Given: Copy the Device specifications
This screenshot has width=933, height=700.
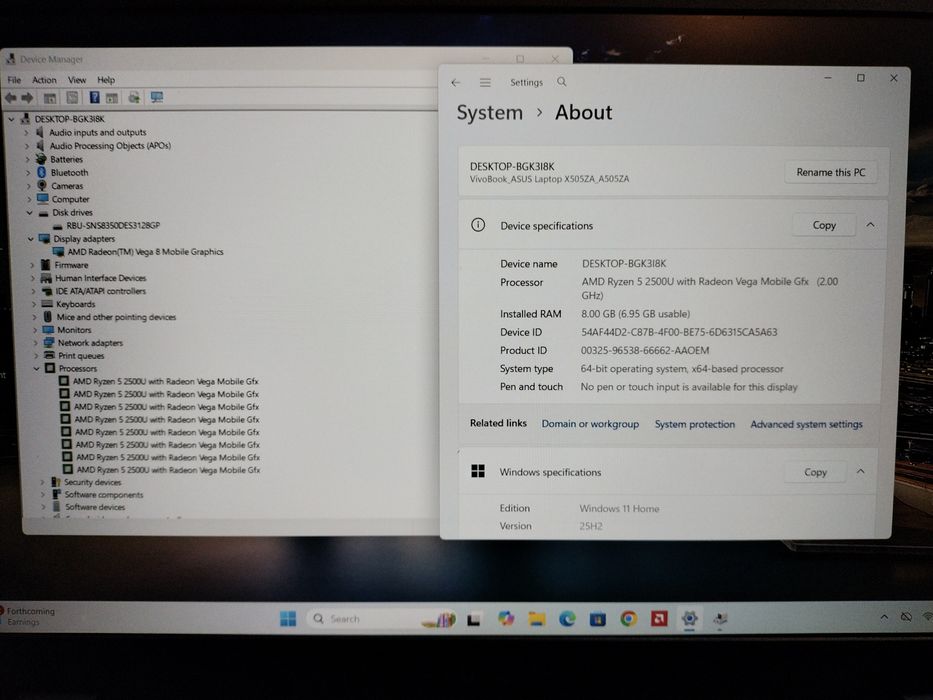Looking at the screenshot, I should point(824,225).
